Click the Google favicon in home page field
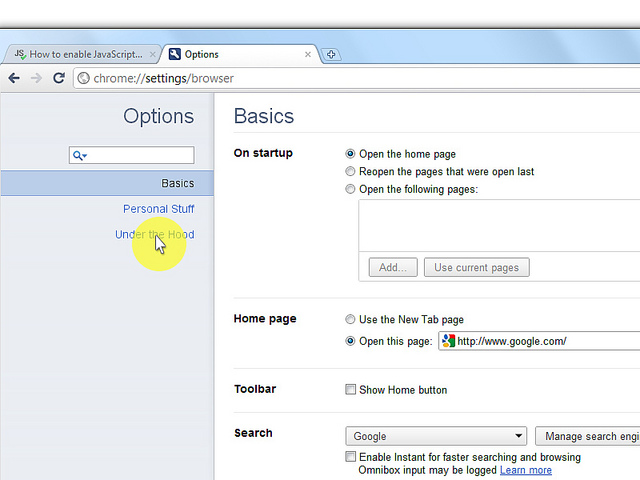The height and width of the screenshot is (480, 640). [448, 341]
